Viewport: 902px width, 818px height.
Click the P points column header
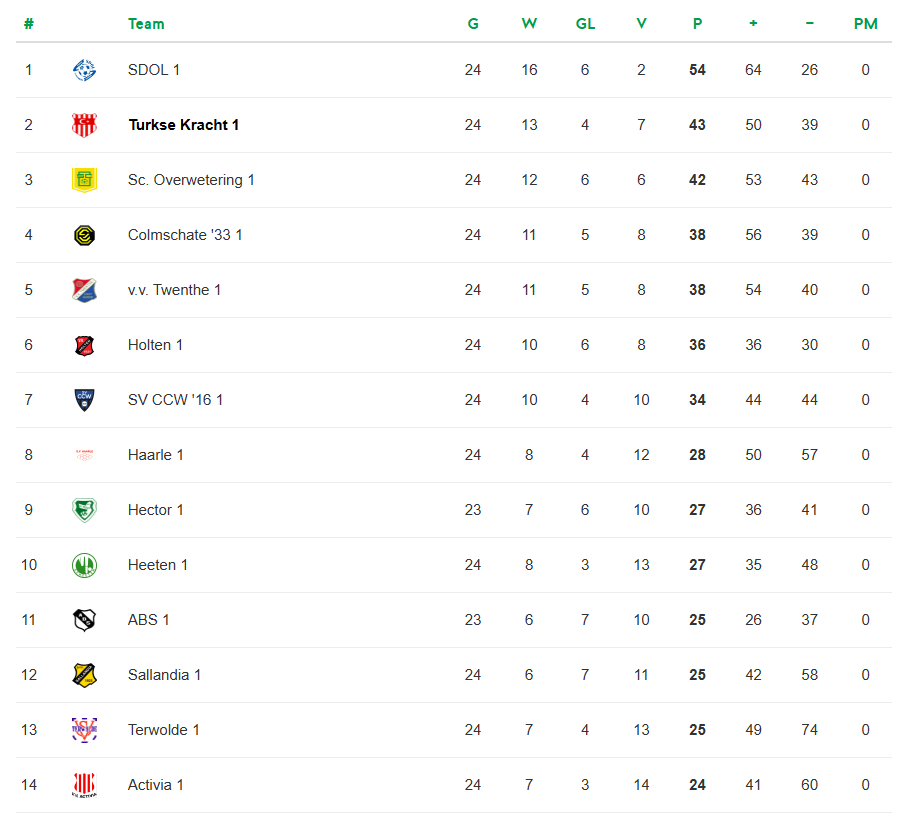[x=697, y=24]
